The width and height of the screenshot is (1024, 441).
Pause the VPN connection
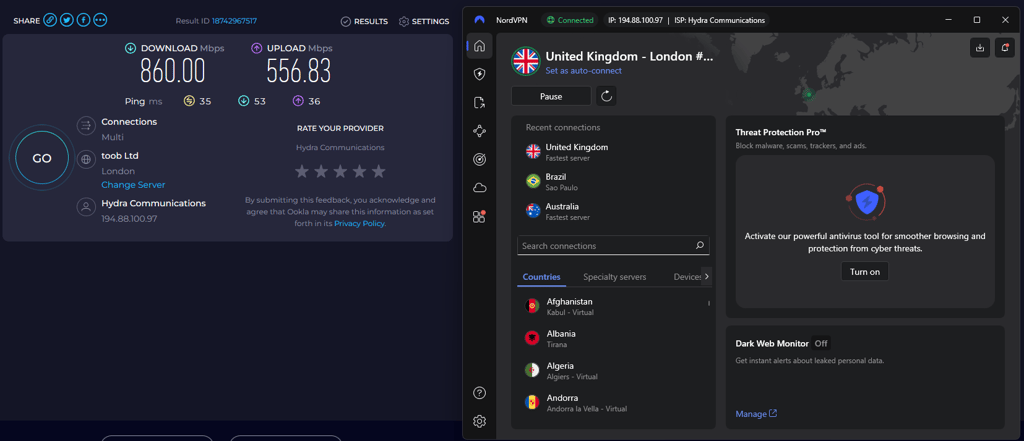551,96
